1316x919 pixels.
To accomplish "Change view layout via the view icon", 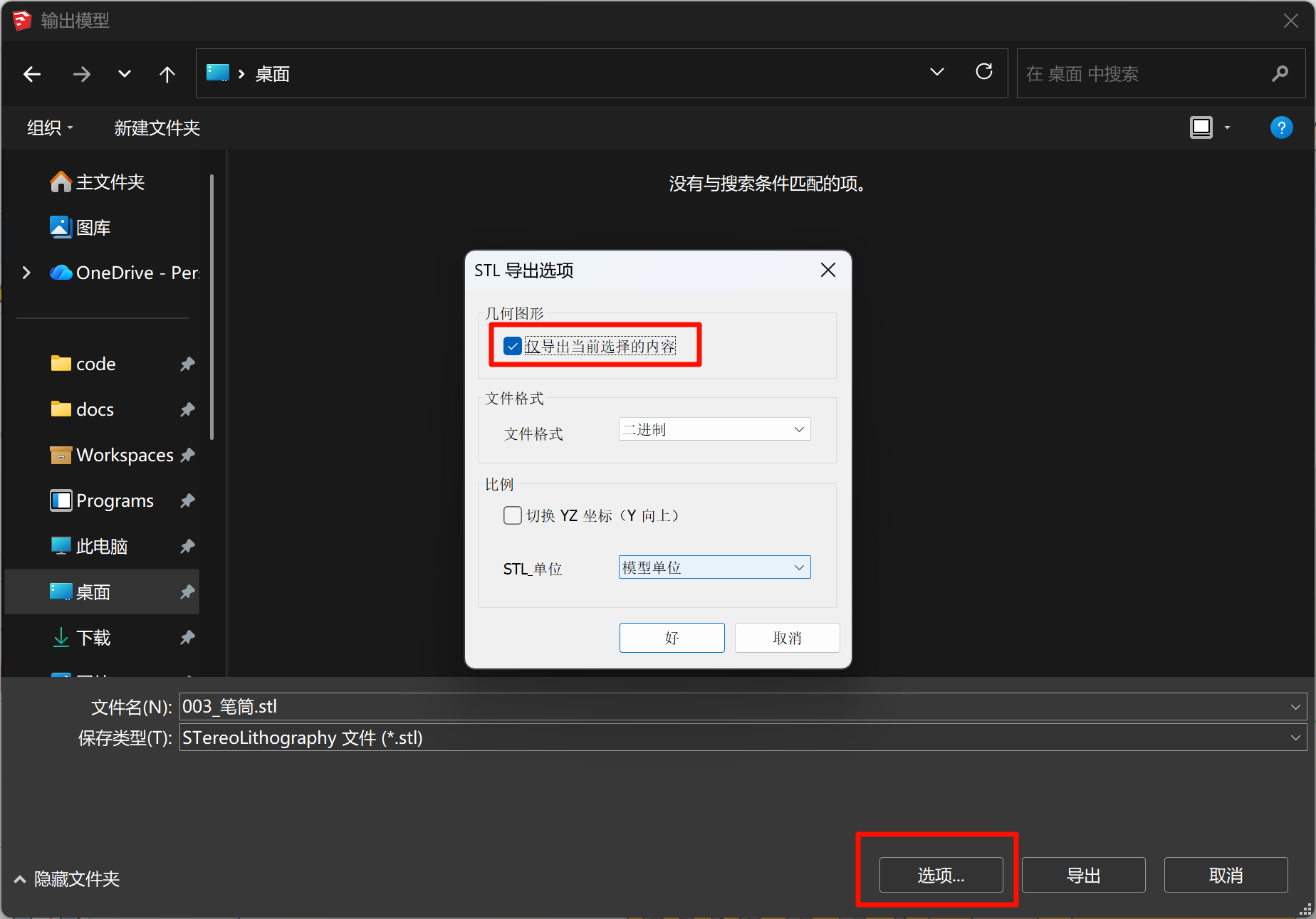I will point(1201,128).
